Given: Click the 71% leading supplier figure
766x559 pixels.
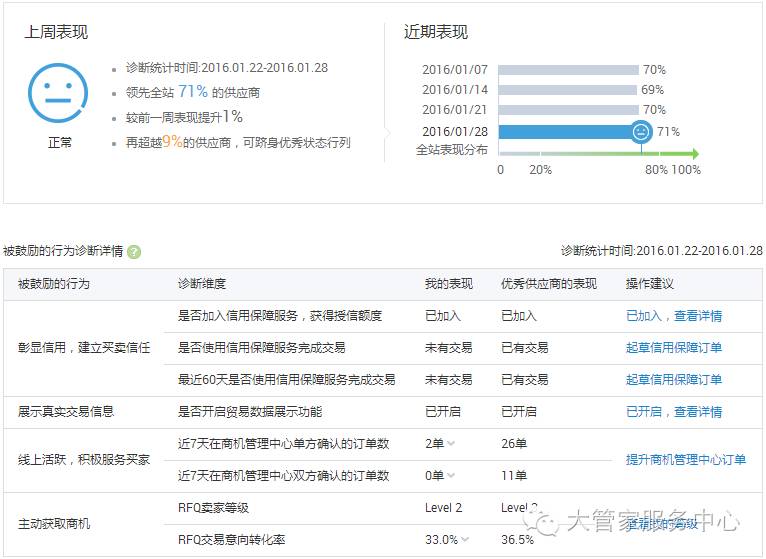Looking at the screenshot, I should click(x=193, y=91).
